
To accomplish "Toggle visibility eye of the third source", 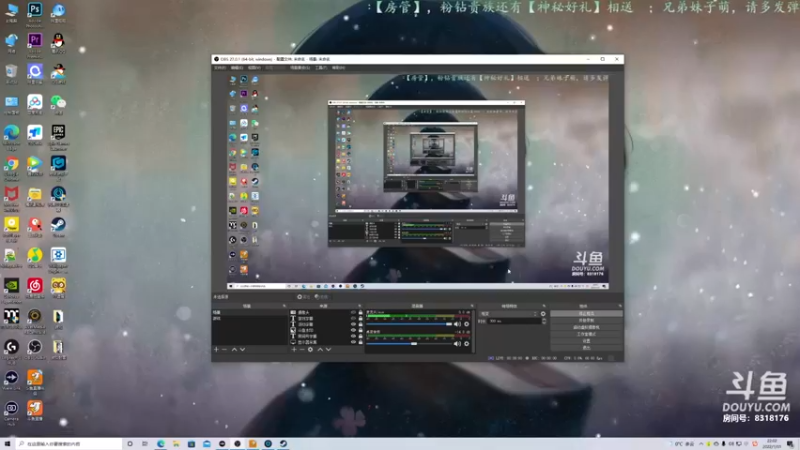I will coord(353,324).
